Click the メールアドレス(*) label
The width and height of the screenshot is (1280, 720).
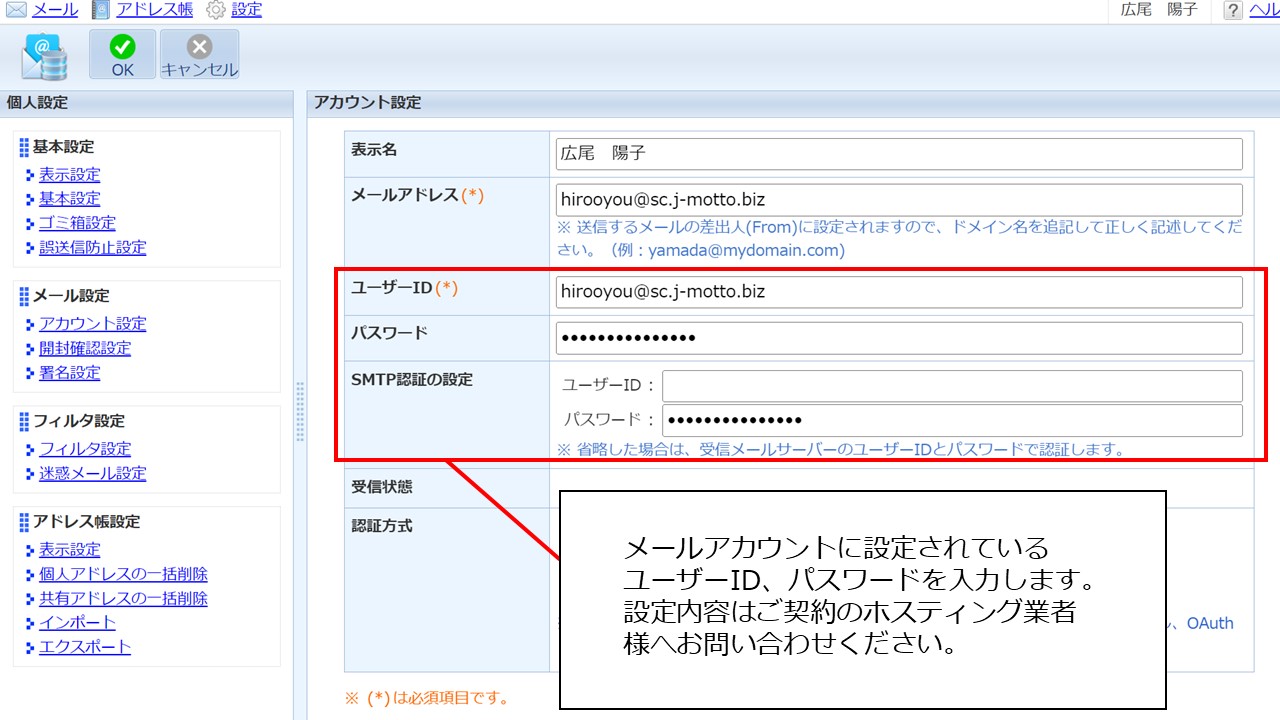click(x=418, y=195)
